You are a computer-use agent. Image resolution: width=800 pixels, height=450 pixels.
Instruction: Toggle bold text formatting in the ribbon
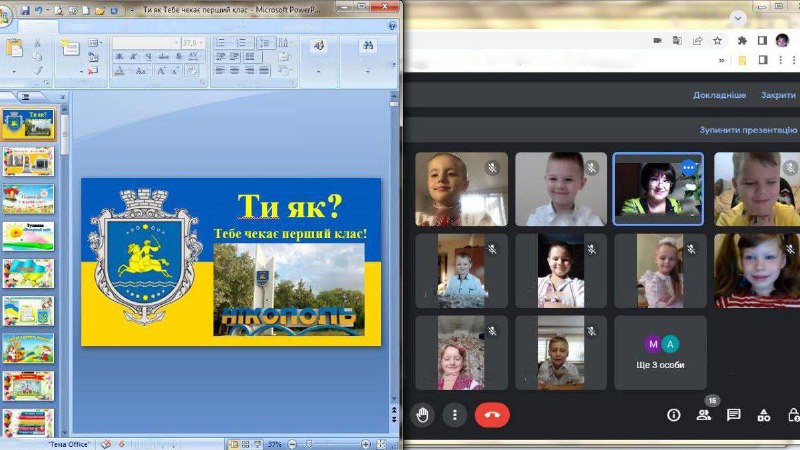pyautogui.click(x=119, y=58)
